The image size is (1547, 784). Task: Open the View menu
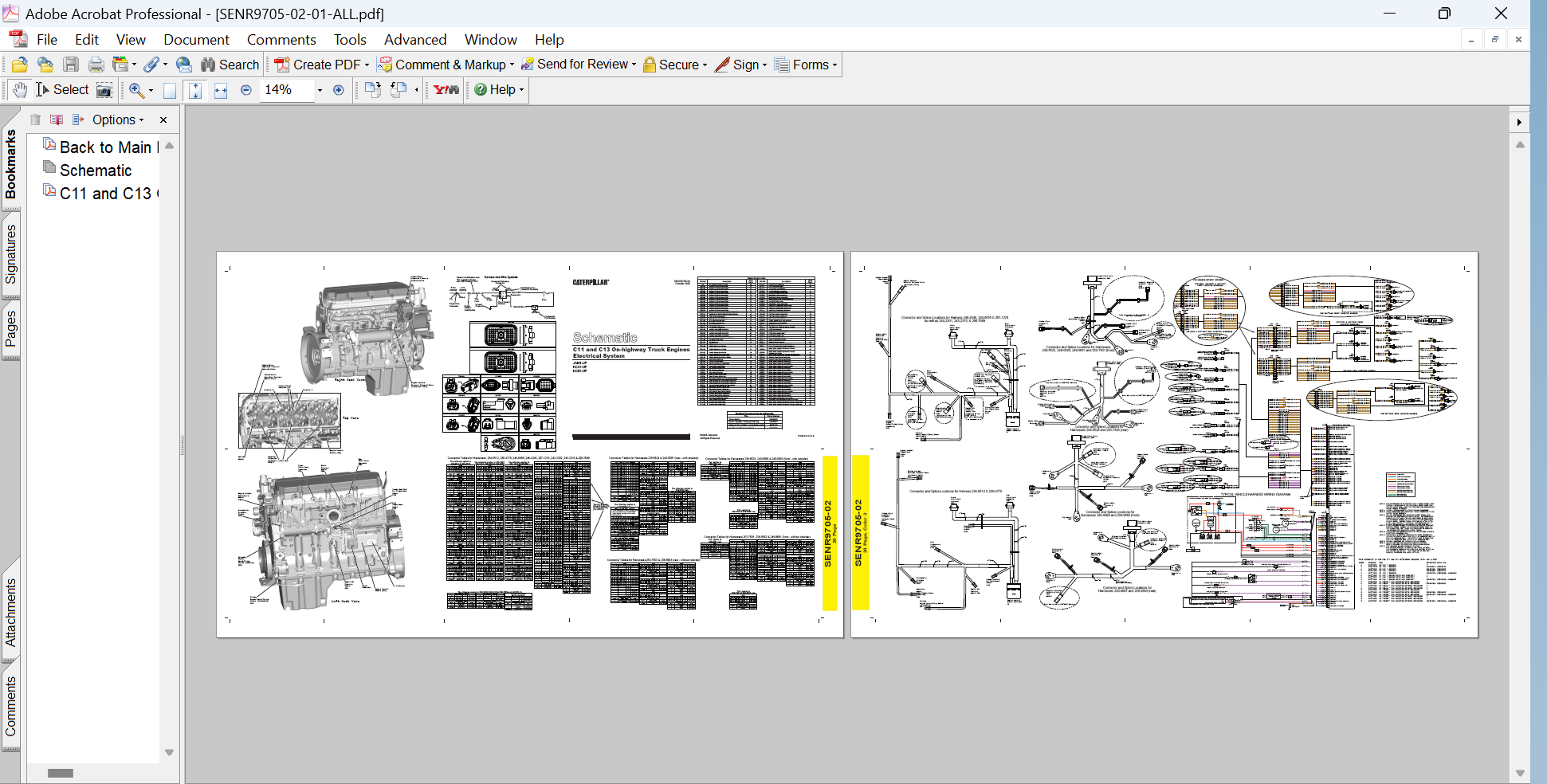131,39
